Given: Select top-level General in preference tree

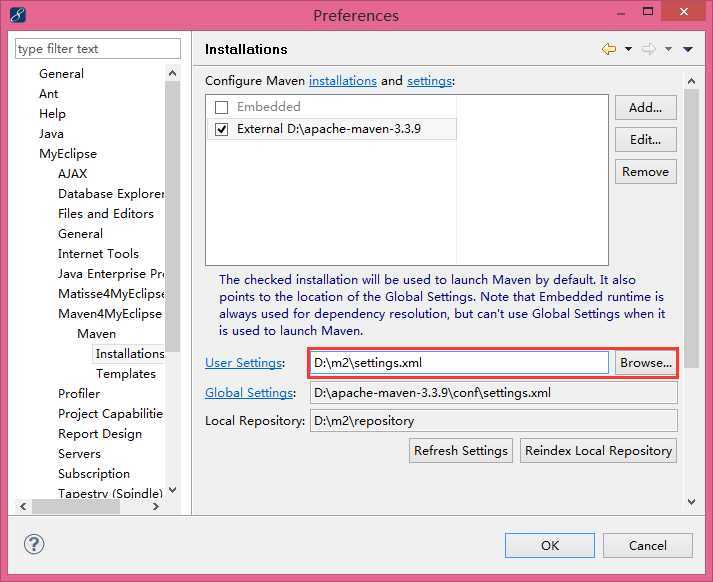Looking at the screenshot, I should [x=61, y=74].
